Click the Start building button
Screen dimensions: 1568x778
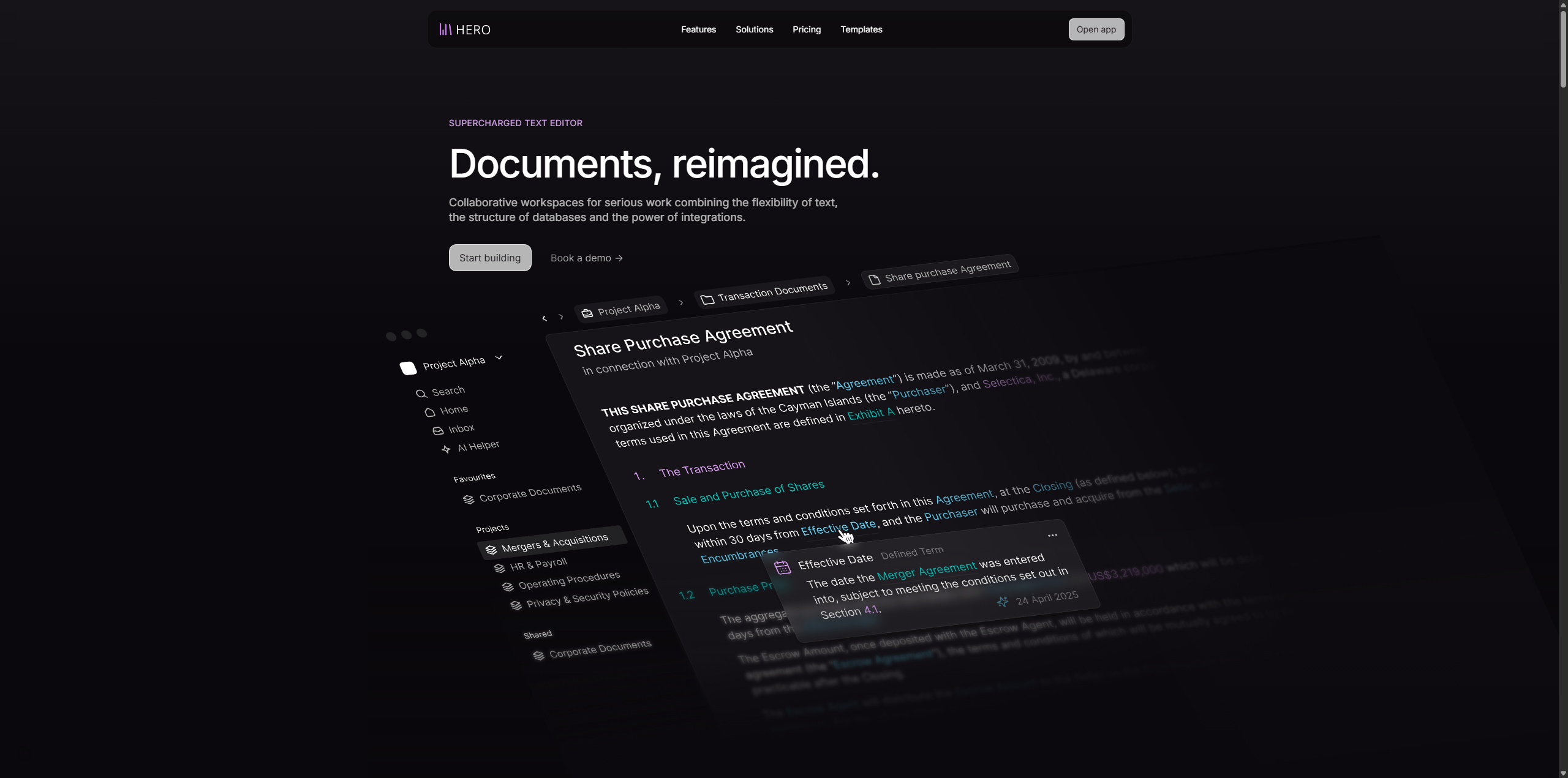[x=489, y=258]
